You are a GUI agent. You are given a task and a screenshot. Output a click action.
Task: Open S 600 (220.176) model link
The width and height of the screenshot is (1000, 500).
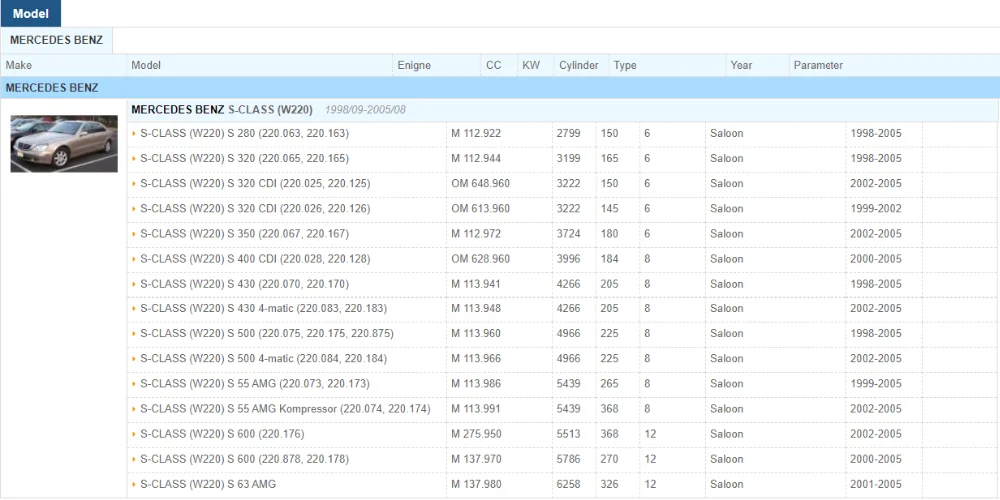click(x=222, y=434)
